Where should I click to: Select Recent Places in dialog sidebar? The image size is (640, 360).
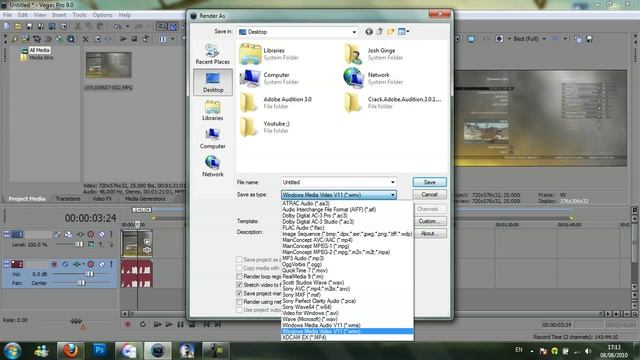click(x=212, y=54)
